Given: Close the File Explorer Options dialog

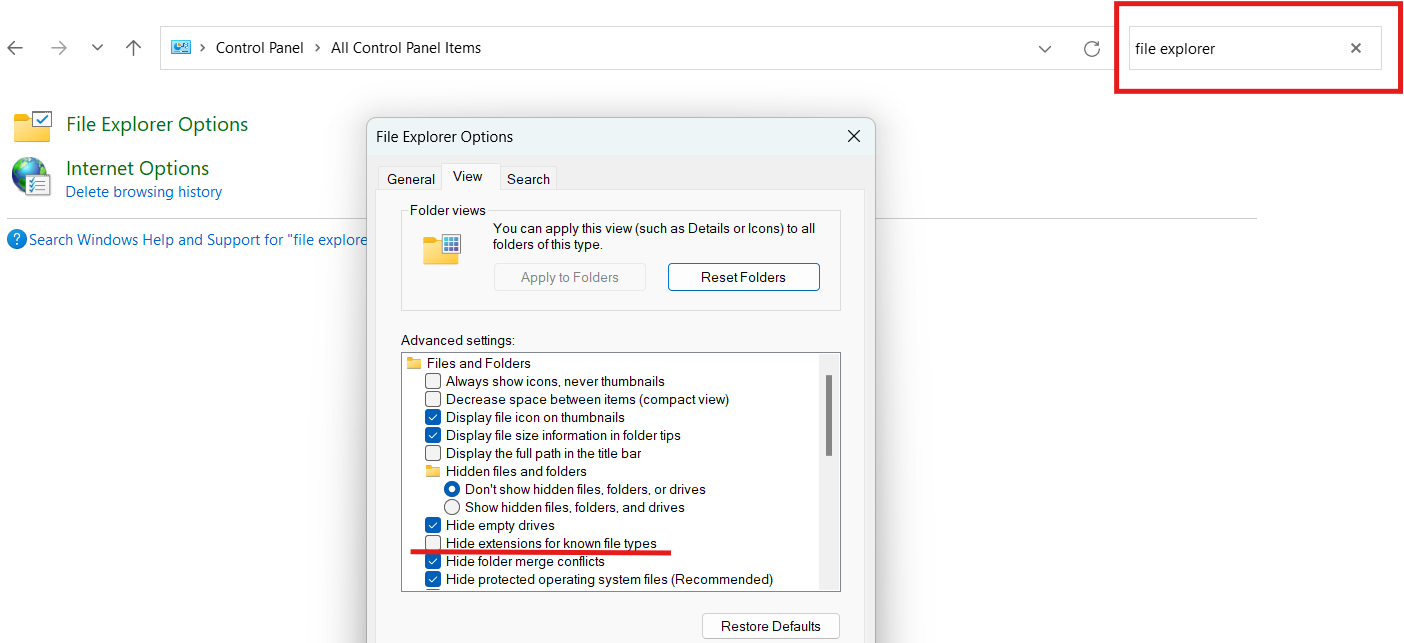Looking at the screenshot, I should pos(854,136).
